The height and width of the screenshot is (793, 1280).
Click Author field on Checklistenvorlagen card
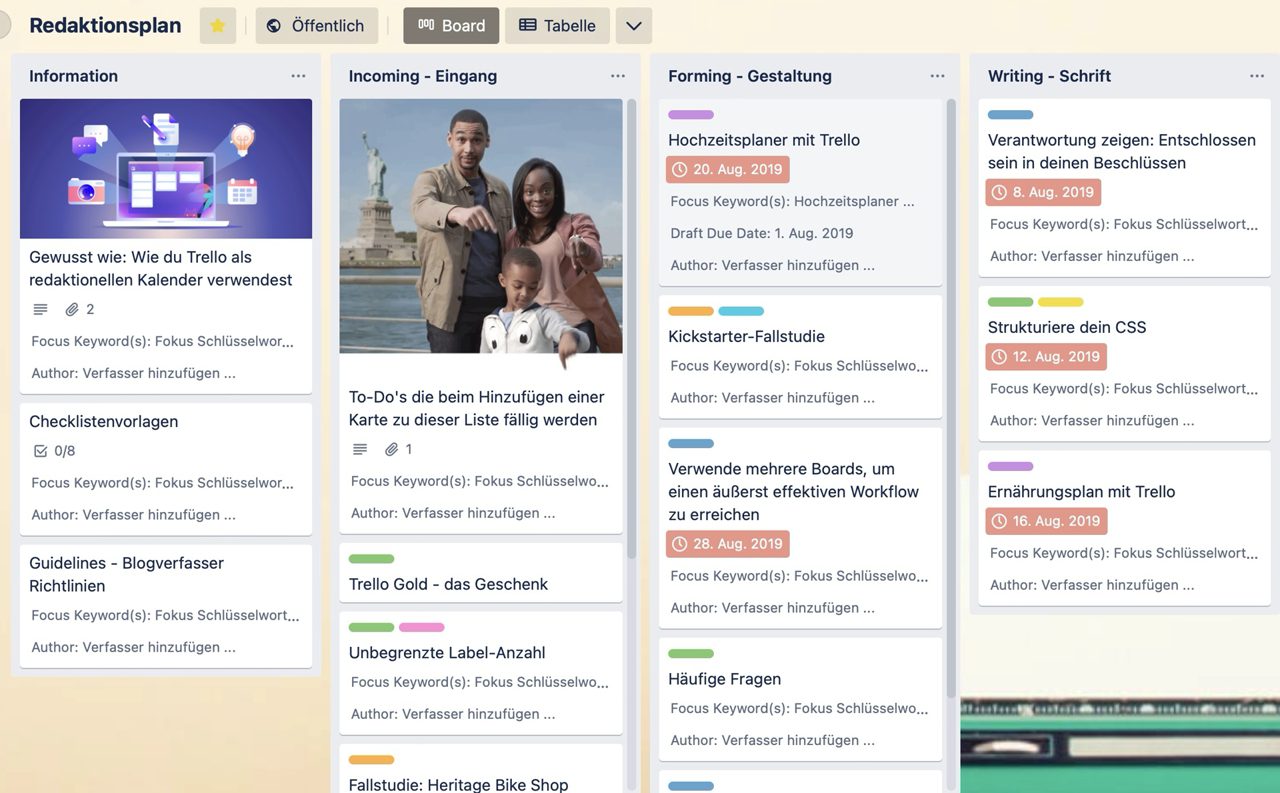point(133,515)
